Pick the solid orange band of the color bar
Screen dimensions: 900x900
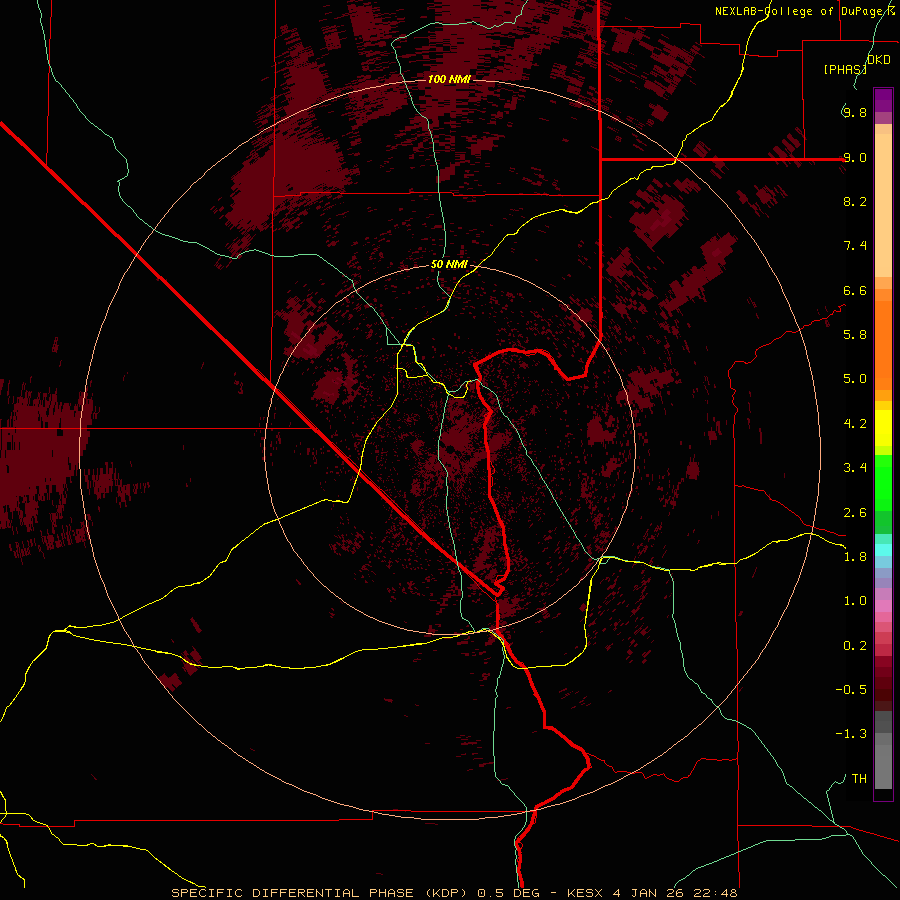coord(883,344)
